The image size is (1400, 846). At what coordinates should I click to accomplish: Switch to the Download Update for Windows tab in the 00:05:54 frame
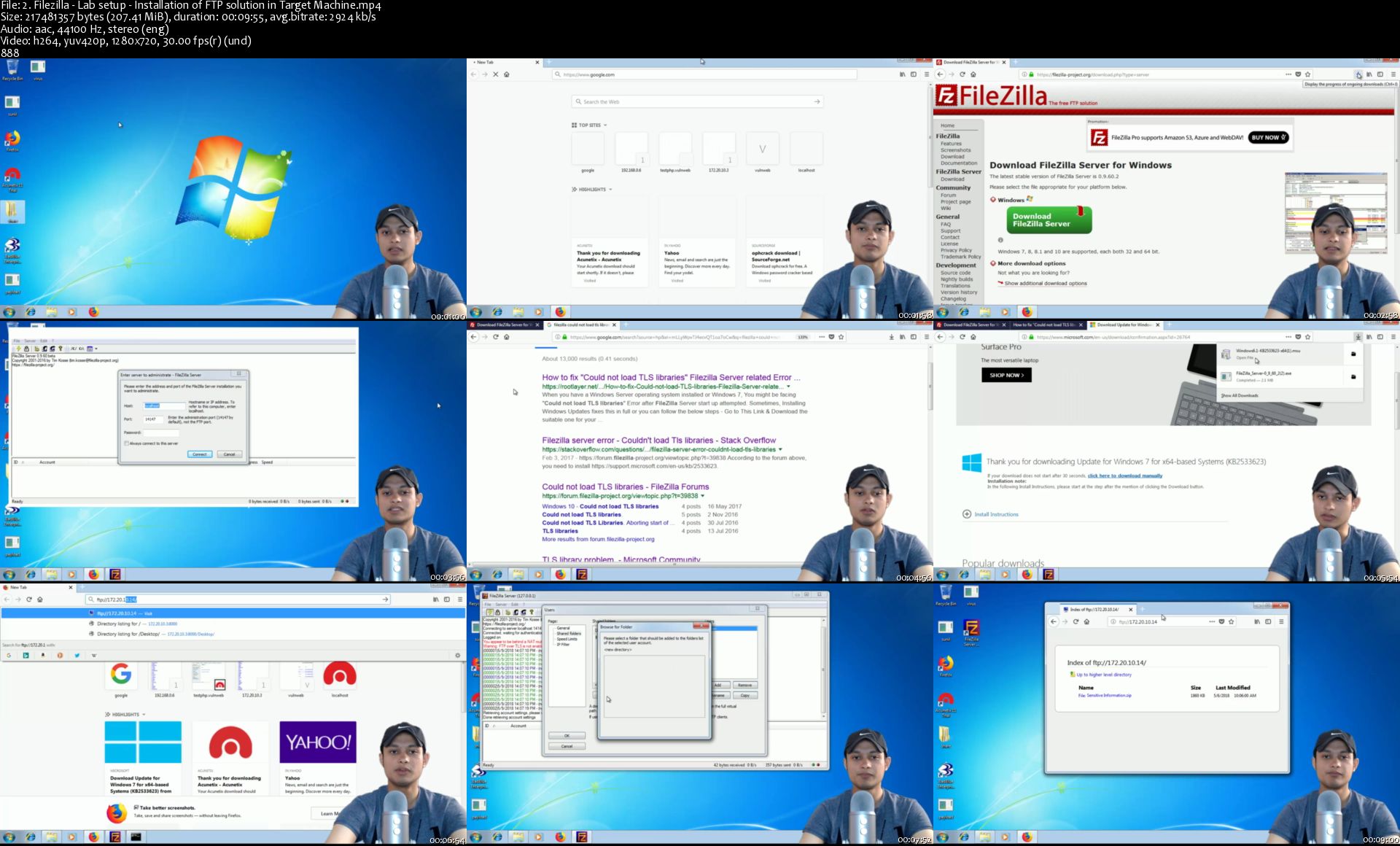coord(1124,325)
